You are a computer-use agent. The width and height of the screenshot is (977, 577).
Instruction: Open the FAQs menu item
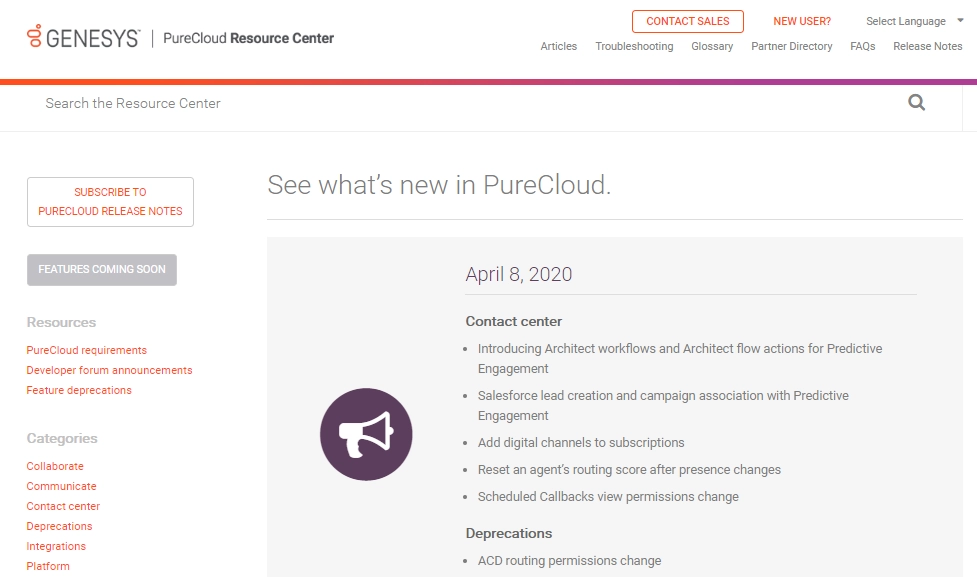(x=862, y=46)
